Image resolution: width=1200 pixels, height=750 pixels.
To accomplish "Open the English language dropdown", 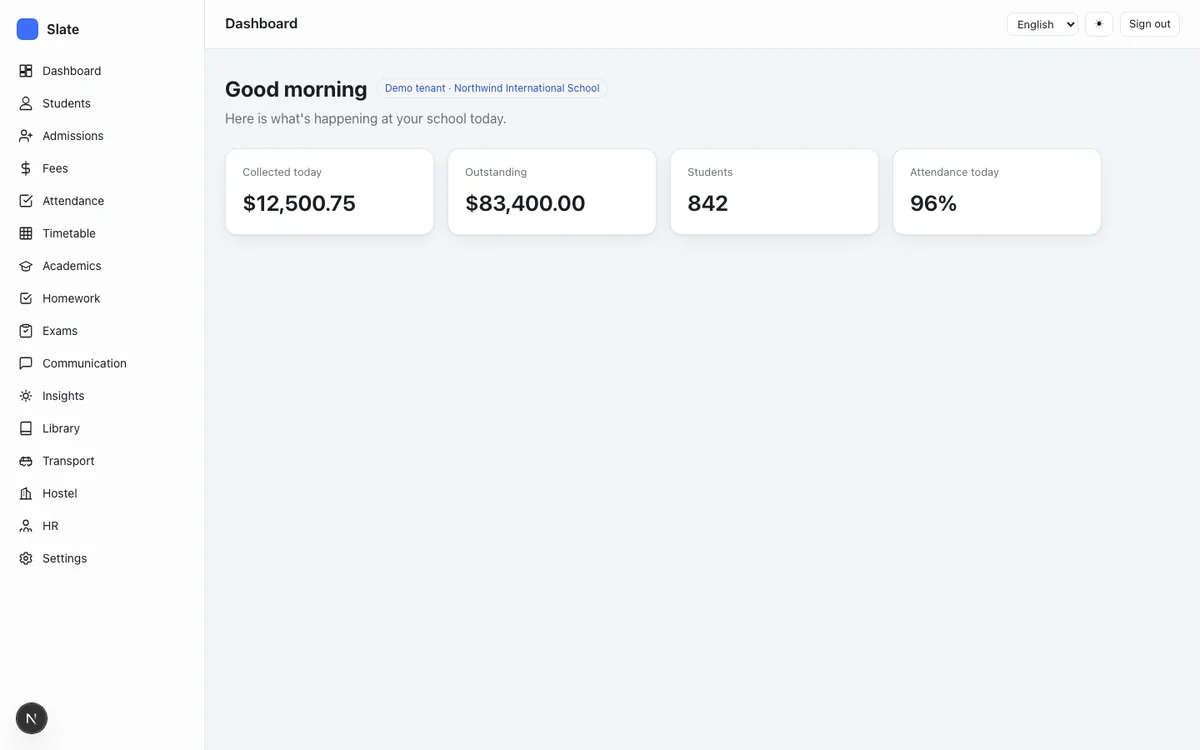I will pos(1042,24).
